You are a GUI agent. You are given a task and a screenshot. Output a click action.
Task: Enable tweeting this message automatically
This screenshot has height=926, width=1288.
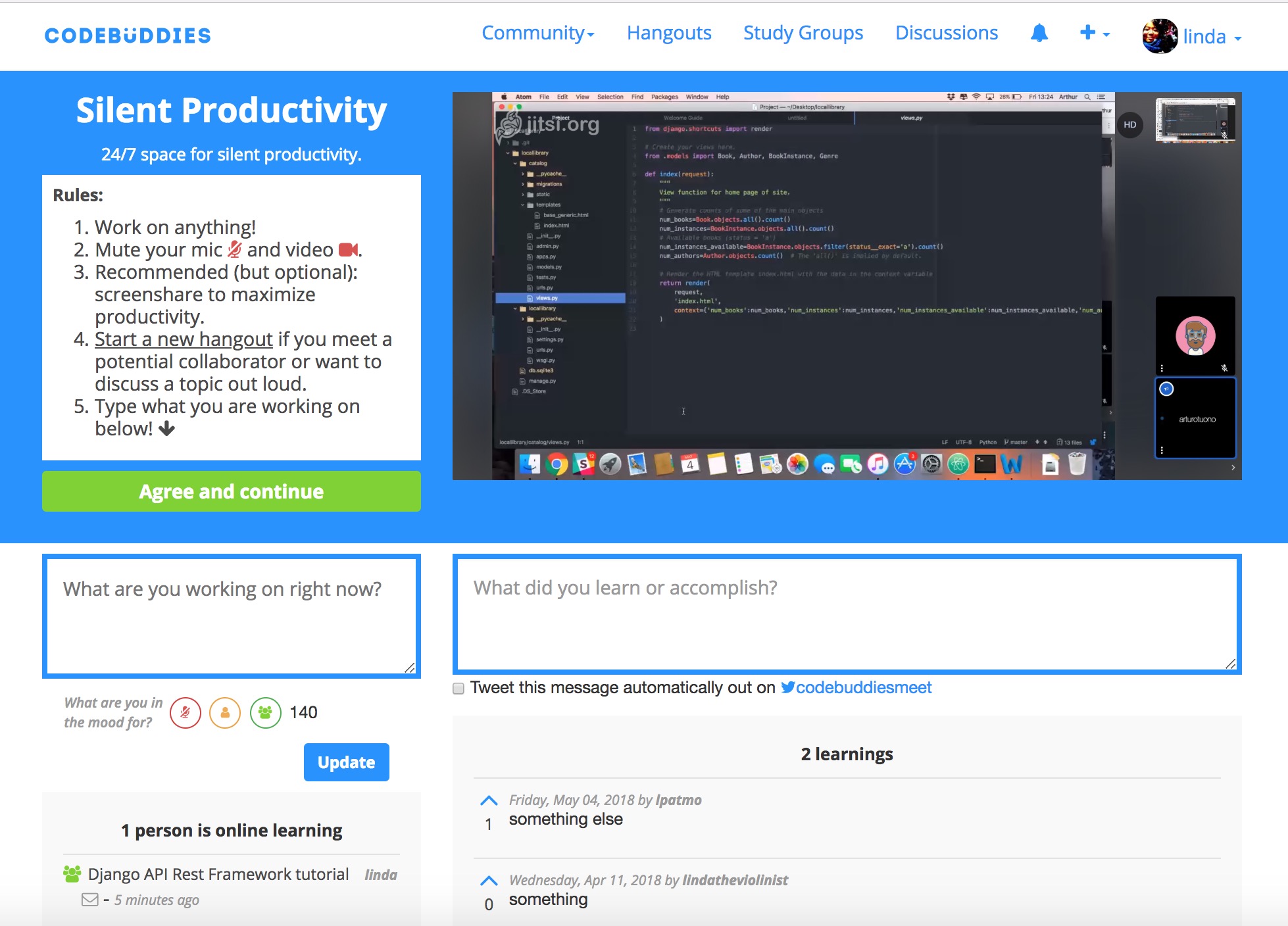tap(458, 688)
